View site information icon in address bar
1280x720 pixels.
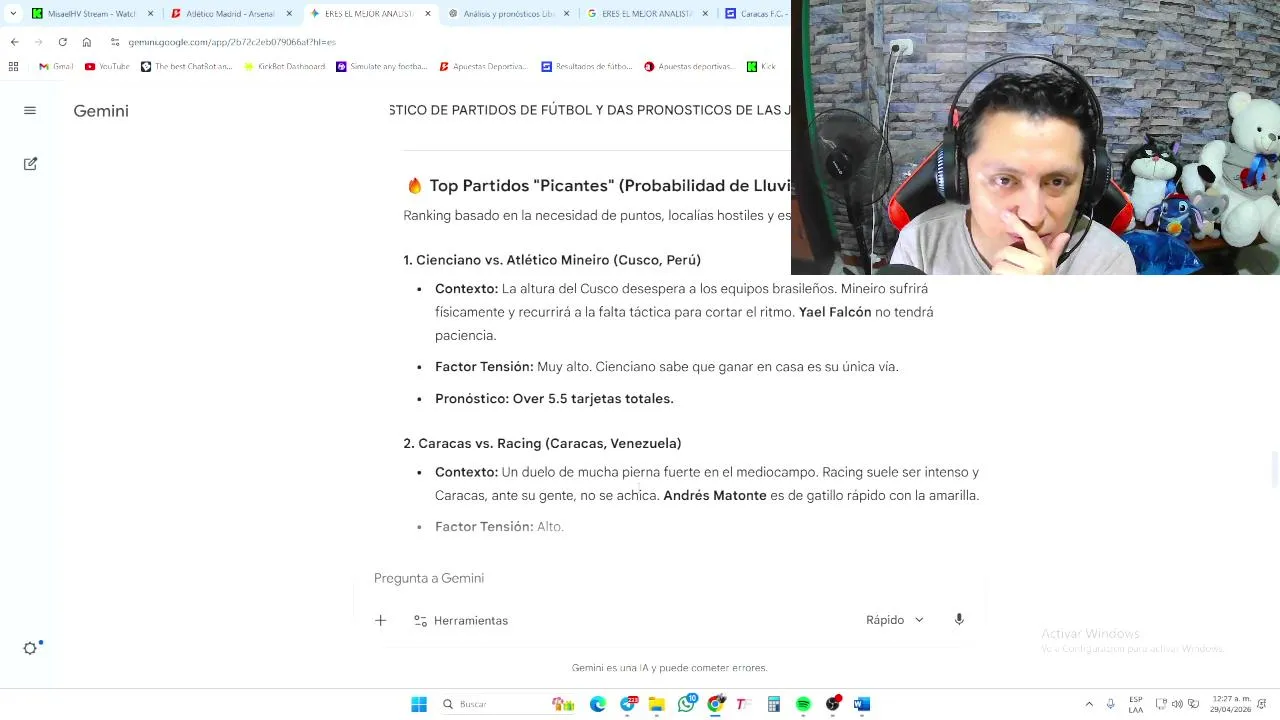pos(116,42)
